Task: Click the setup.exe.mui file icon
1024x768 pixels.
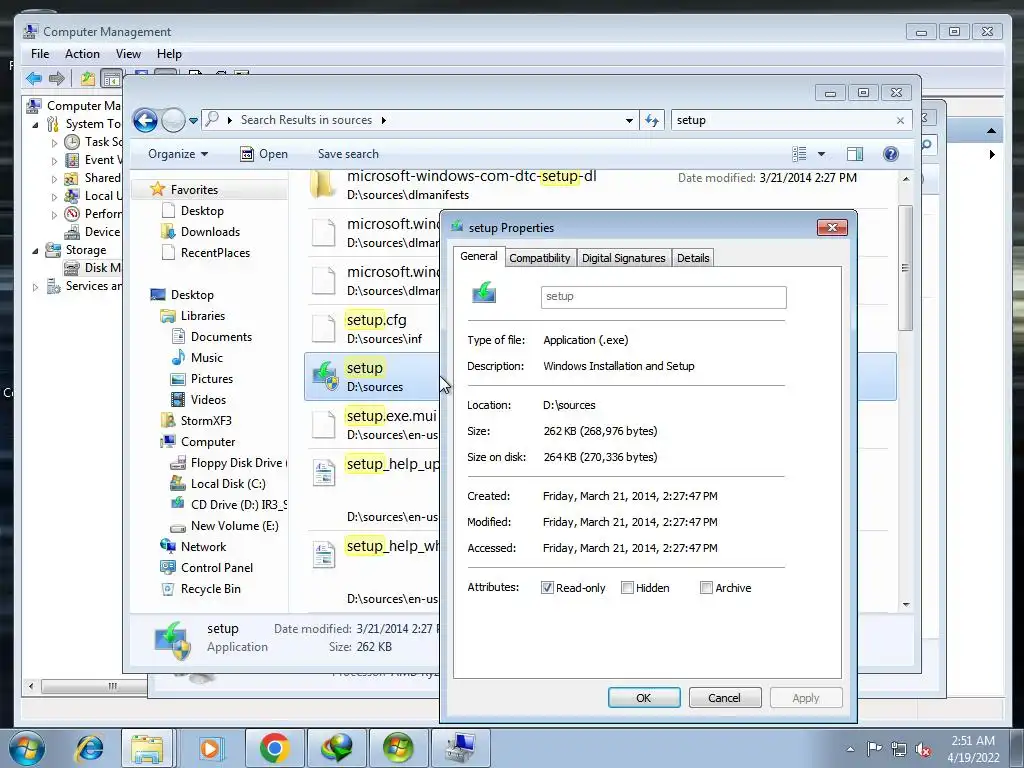Action: 323,424
